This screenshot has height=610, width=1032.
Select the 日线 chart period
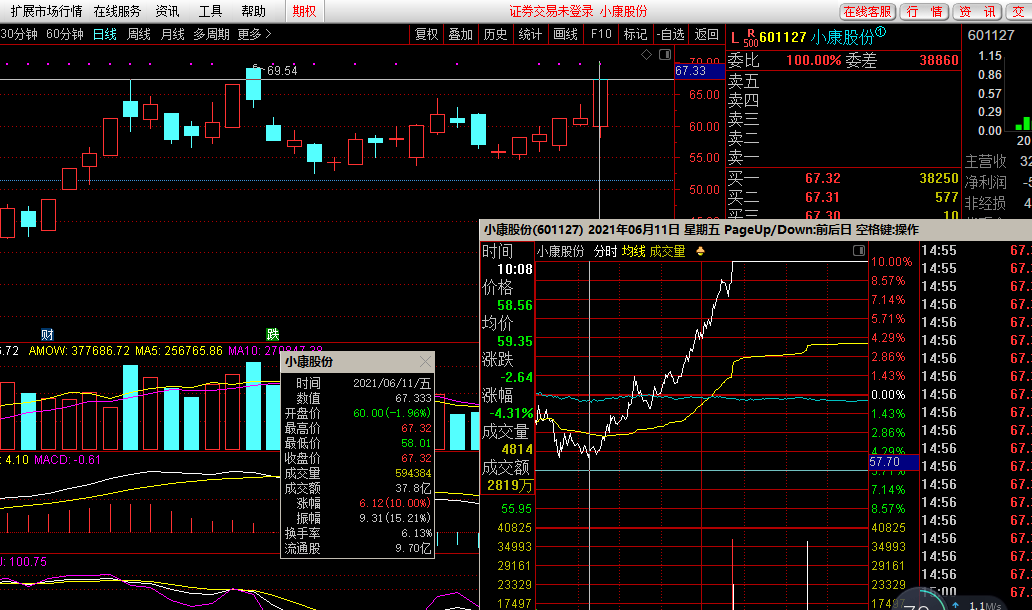[105, 34]
